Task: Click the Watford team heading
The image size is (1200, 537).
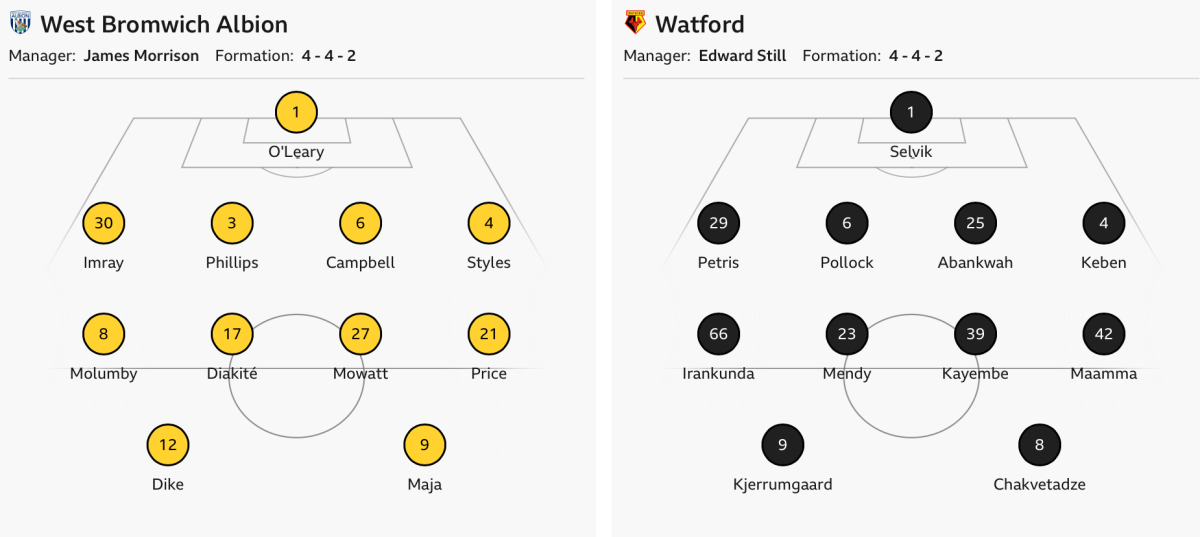Action: 700,24
